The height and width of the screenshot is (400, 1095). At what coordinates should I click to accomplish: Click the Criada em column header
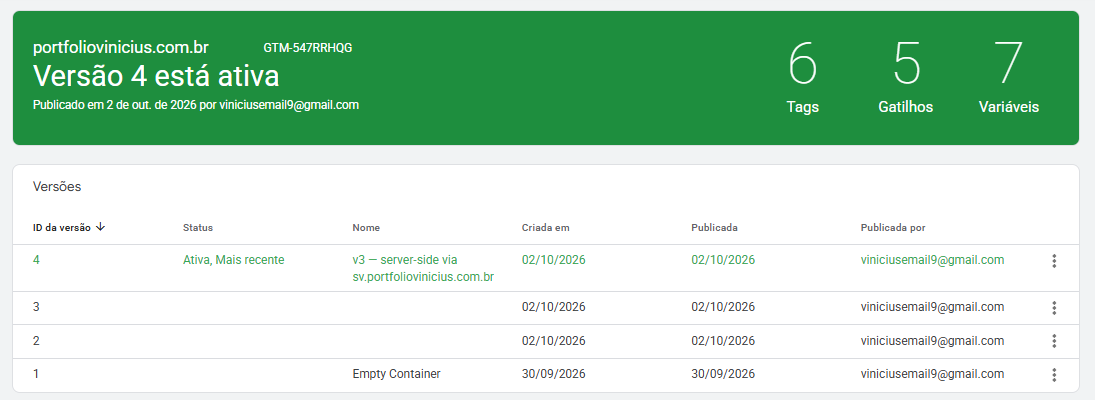[545, 228]
